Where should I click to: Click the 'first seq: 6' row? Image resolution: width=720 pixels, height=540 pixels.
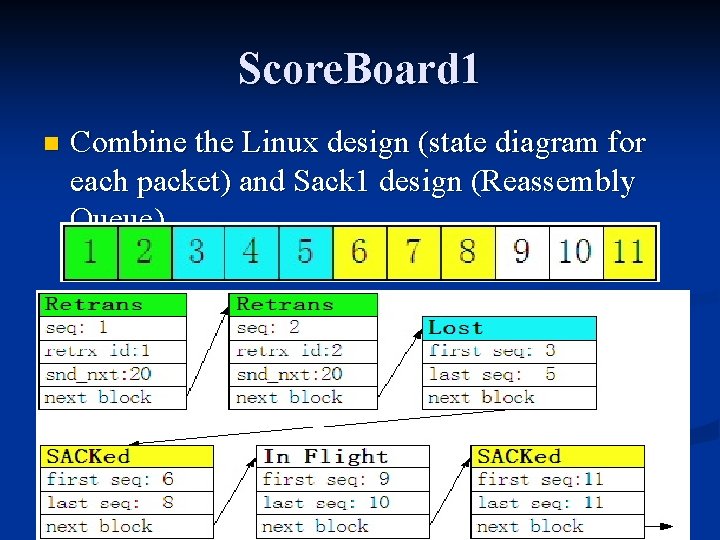(x=127, y=480)
